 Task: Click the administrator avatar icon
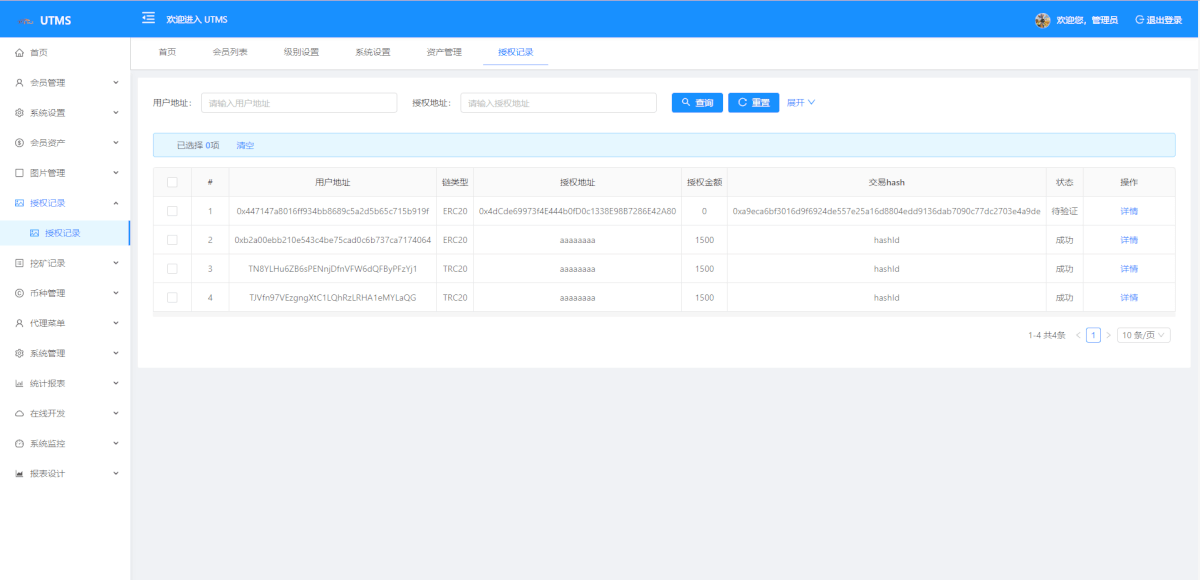1043,20
